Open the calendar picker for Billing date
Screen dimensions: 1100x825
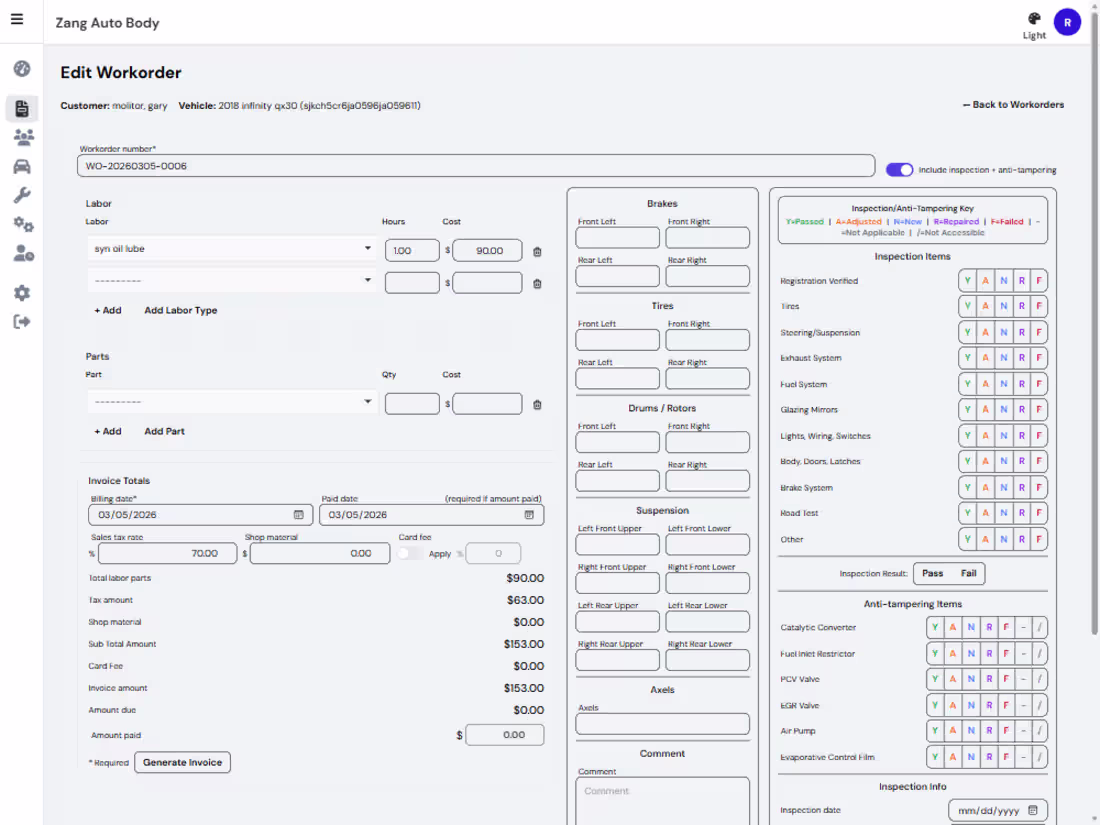click(300, 514)
